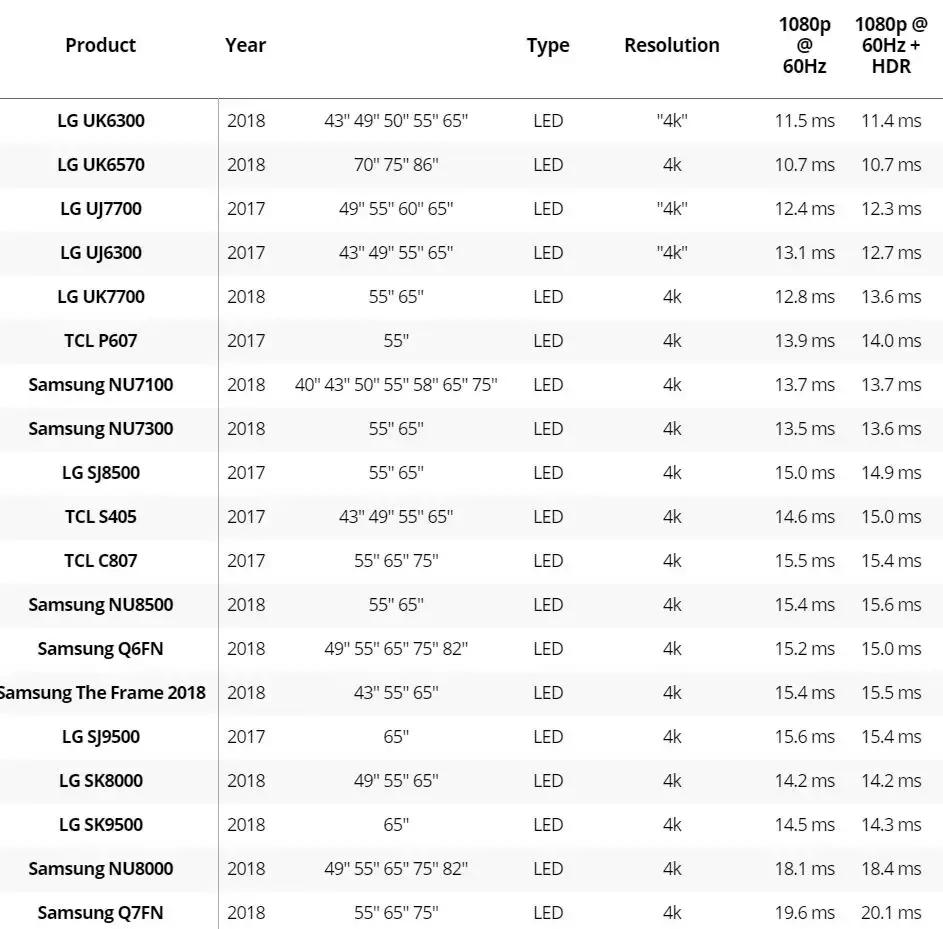Sort by the Resolution column header

point(671,45)
